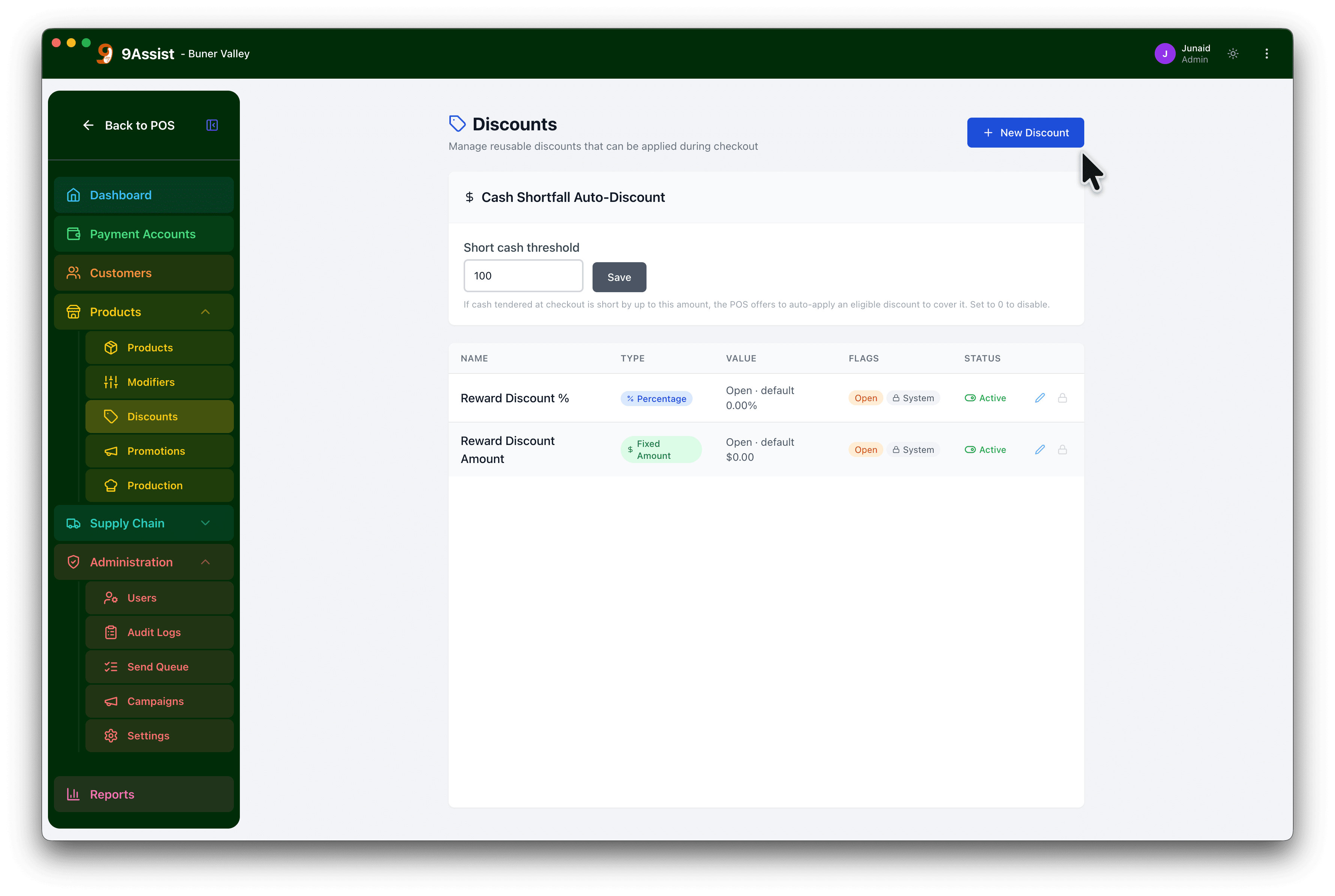This screenshot has height=896, width=1335.
Task: Select the Reward Discount Amount name cell
Action: 507,450
